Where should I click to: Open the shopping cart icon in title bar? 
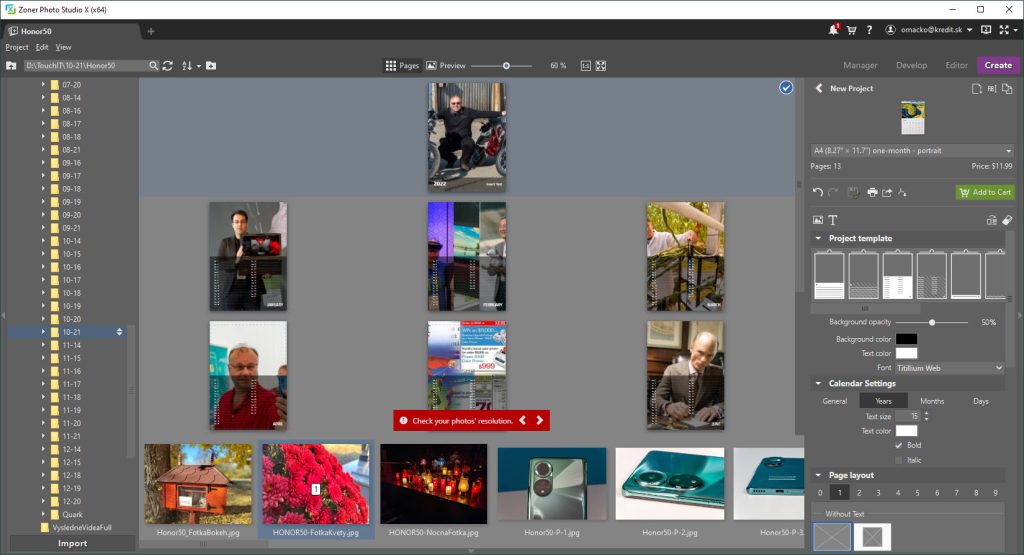851,30
